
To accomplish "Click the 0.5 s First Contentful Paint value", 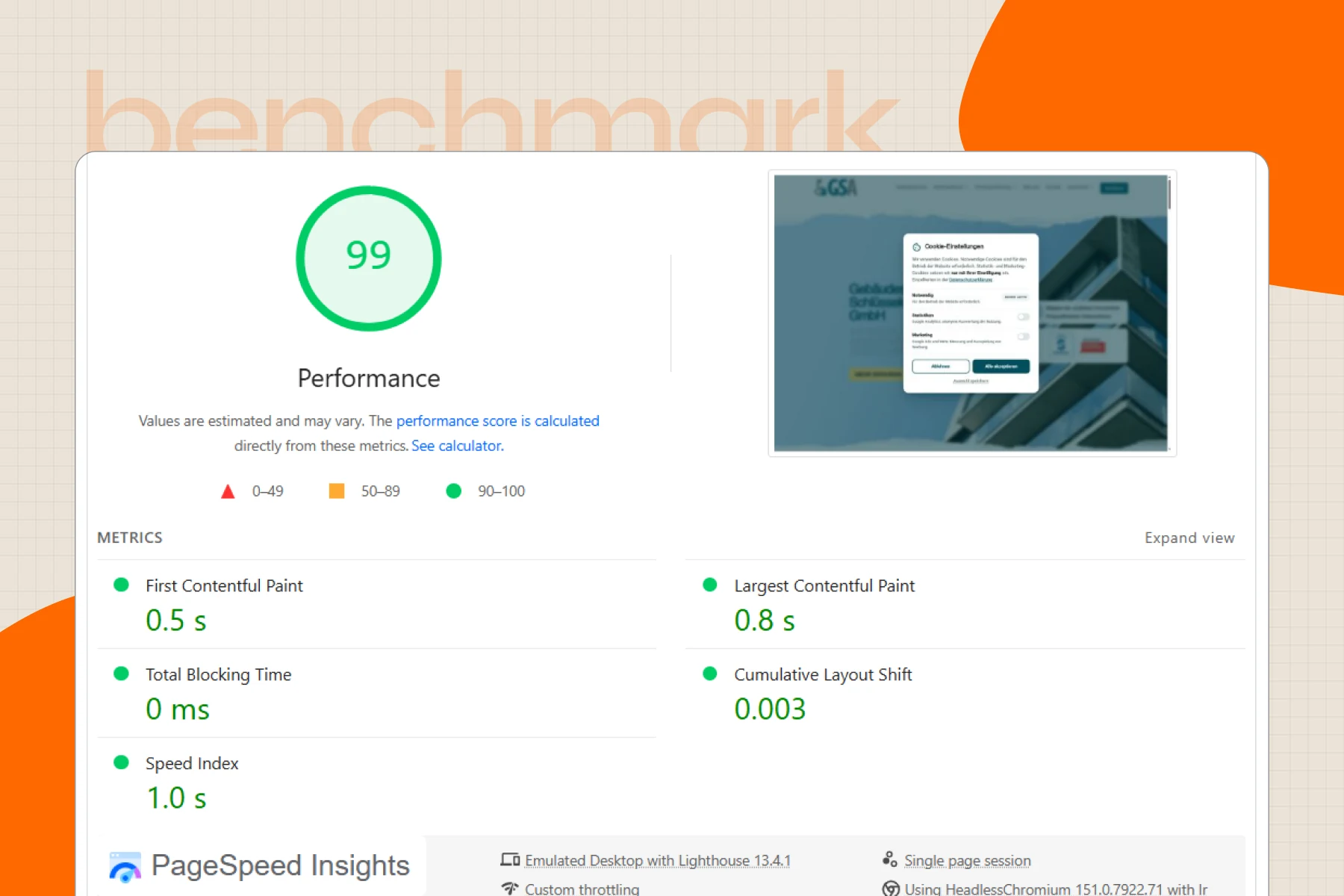I will coord(176,620).
